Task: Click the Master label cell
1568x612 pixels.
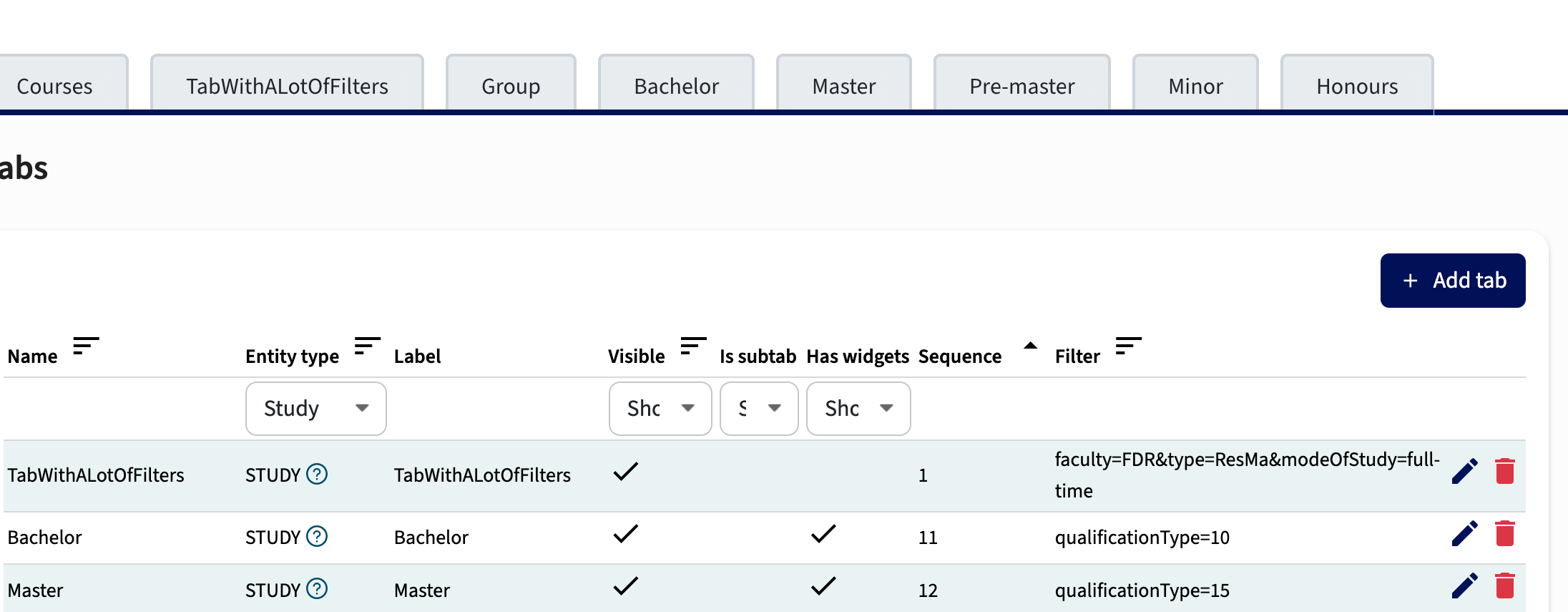Action: pos(422,591)
